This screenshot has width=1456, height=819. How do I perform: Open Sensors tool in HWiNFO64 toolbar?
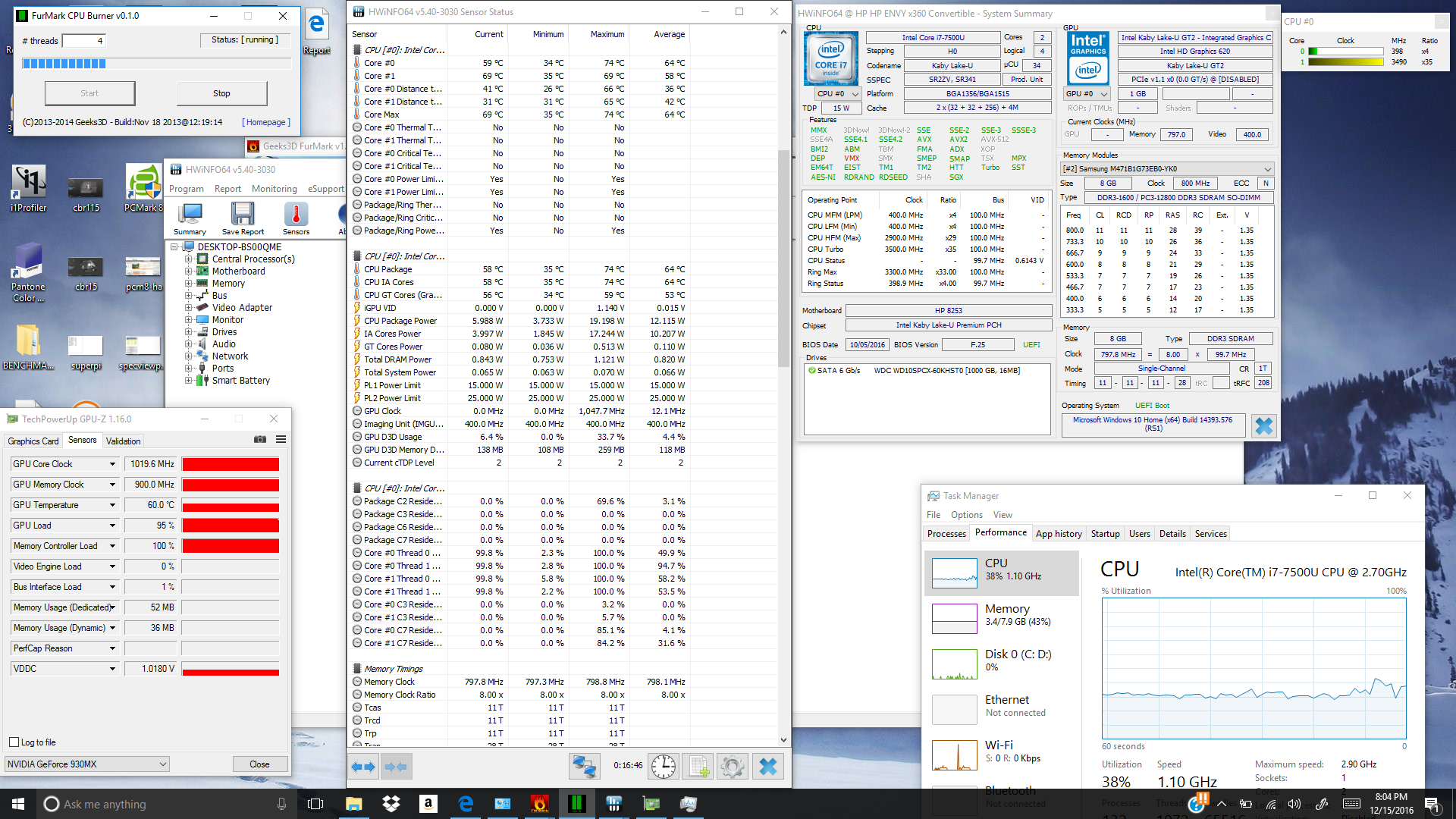click(296, 218)
